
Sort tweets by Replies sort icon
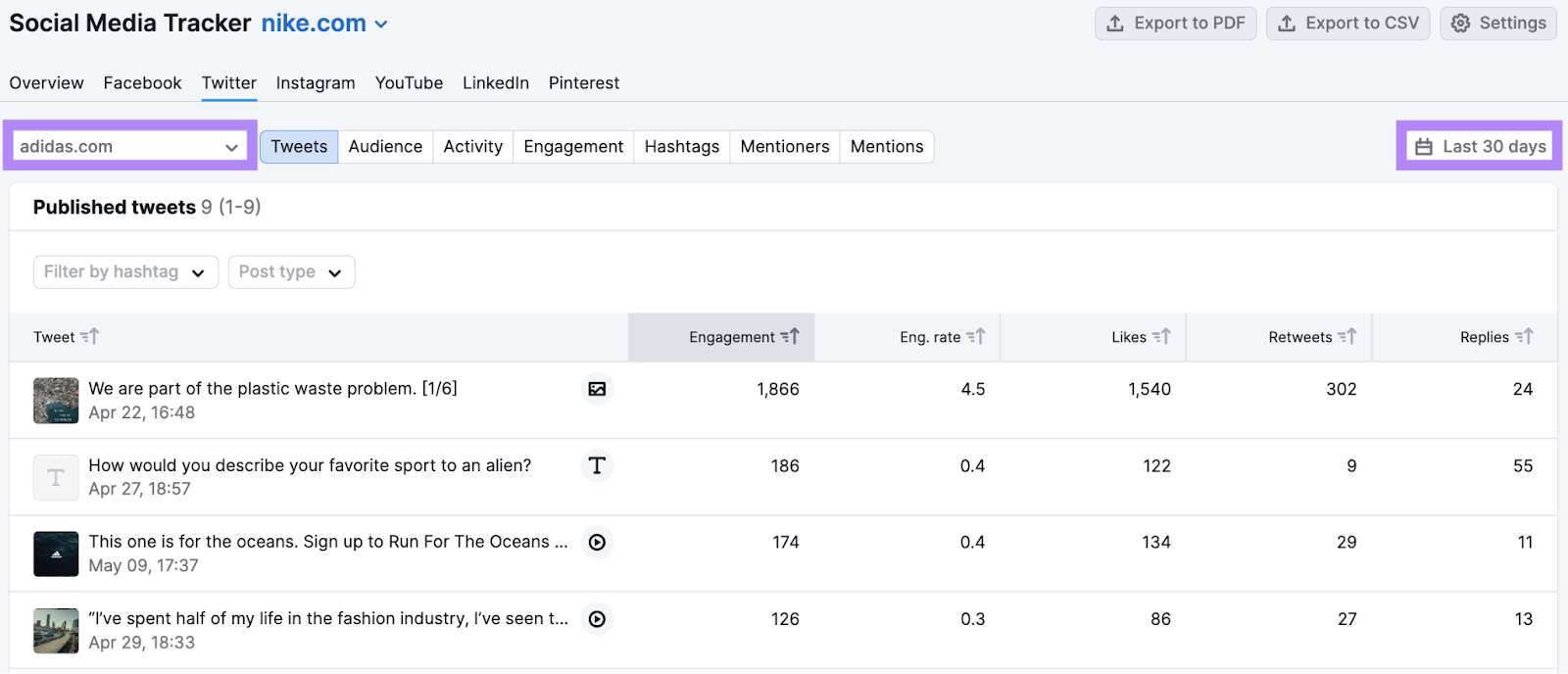click(1524, 337)
